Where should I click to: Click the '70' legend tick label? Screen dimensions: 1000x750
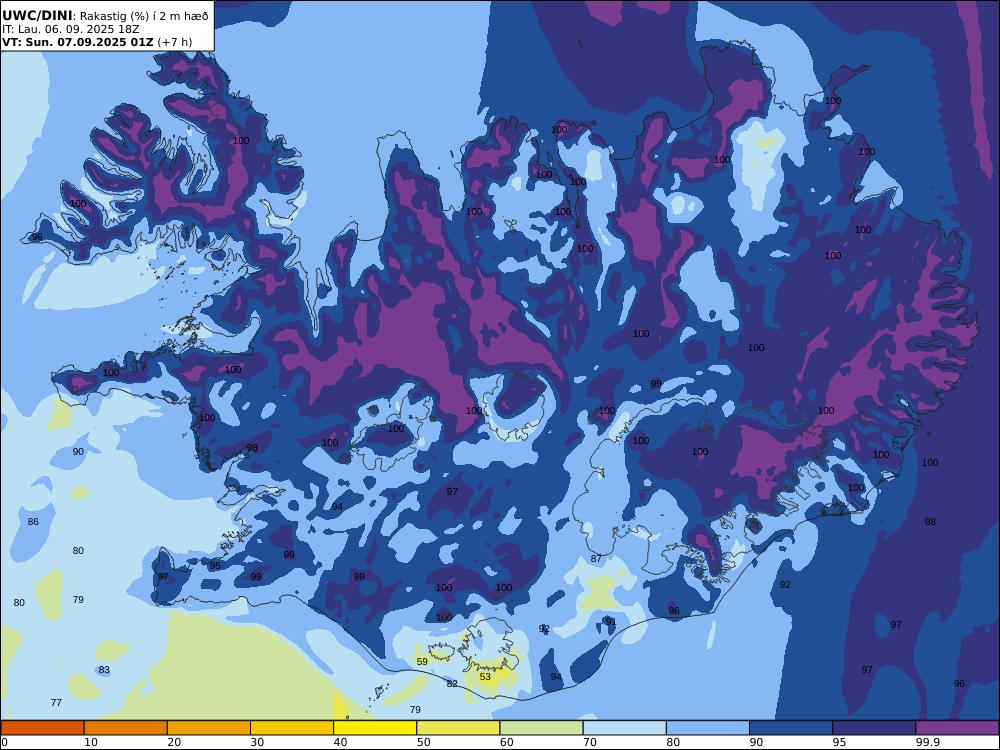coord(590,742)
